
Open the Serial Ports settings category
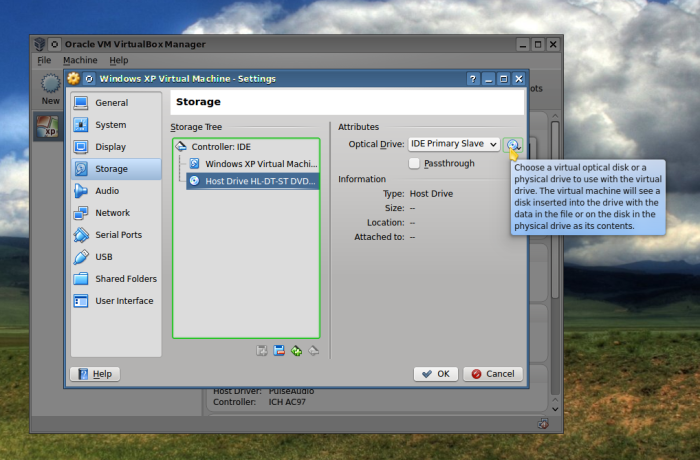(x=116, y=234)
